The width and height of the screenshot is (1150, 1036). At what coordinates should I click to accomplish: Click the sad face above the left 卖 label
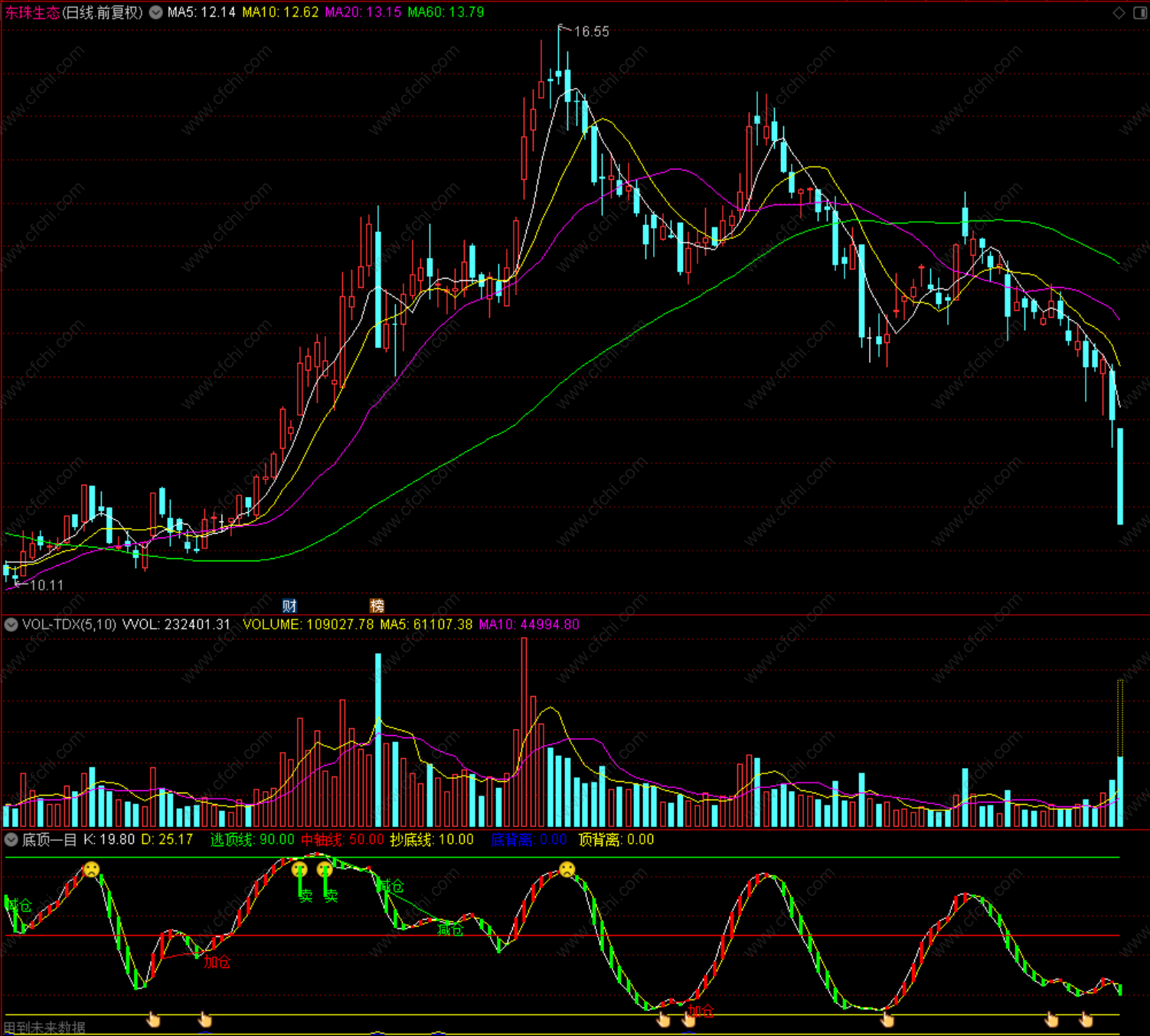(x=299, y=869)
